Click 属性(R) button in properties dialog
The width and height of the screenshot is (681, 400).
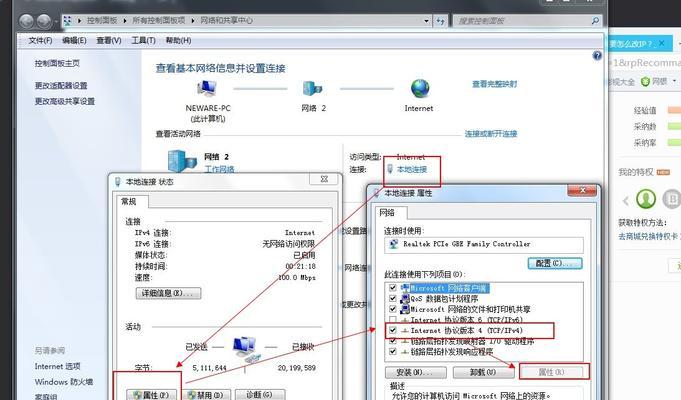click(x=552, y=372)
